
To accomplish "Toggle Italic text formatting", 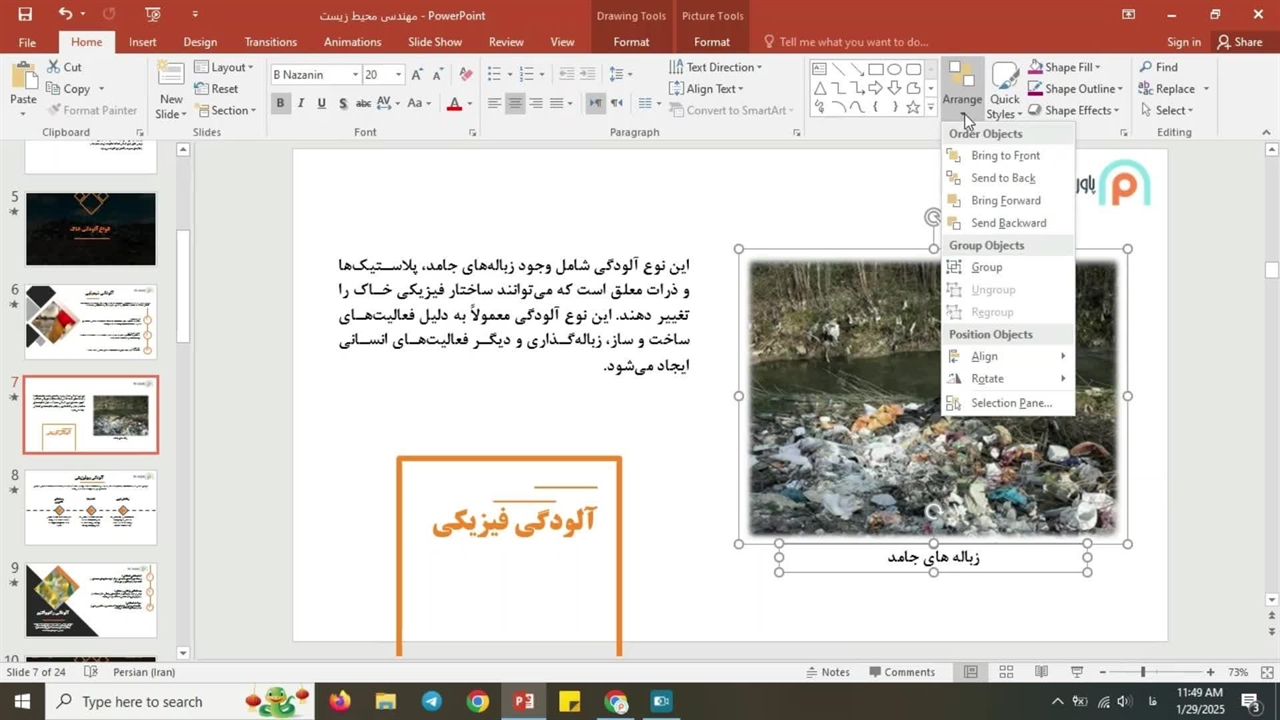I will point(300,104).
